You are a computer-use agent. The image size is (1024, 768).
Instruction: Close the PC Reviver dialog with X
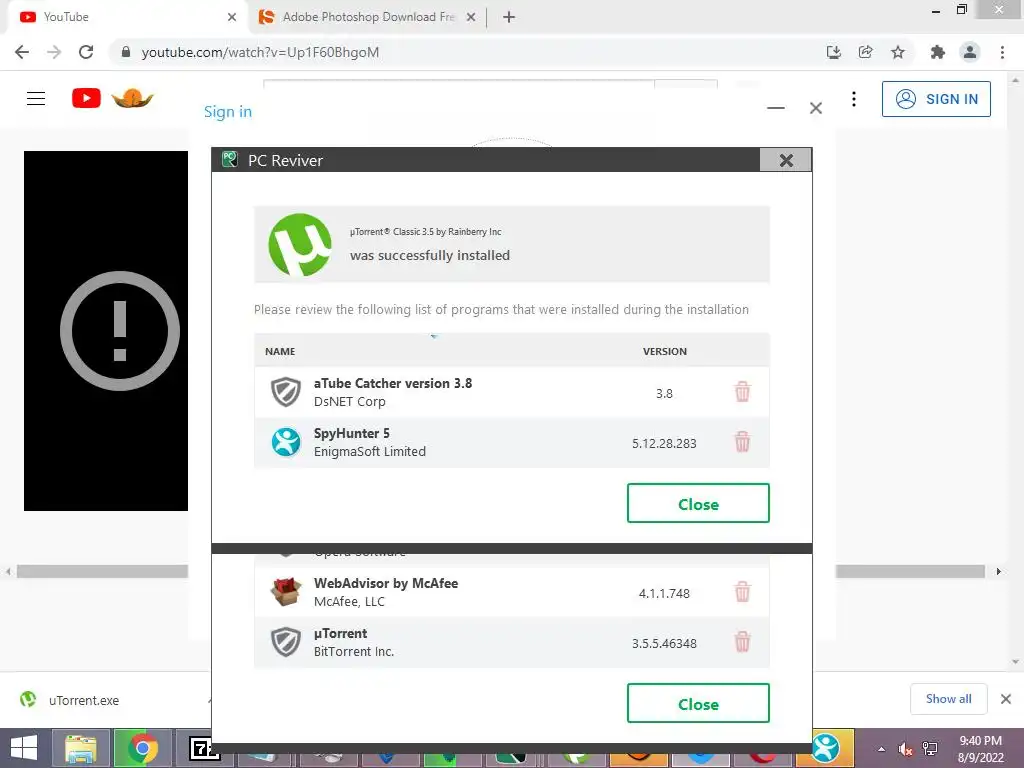pos(786,160)
